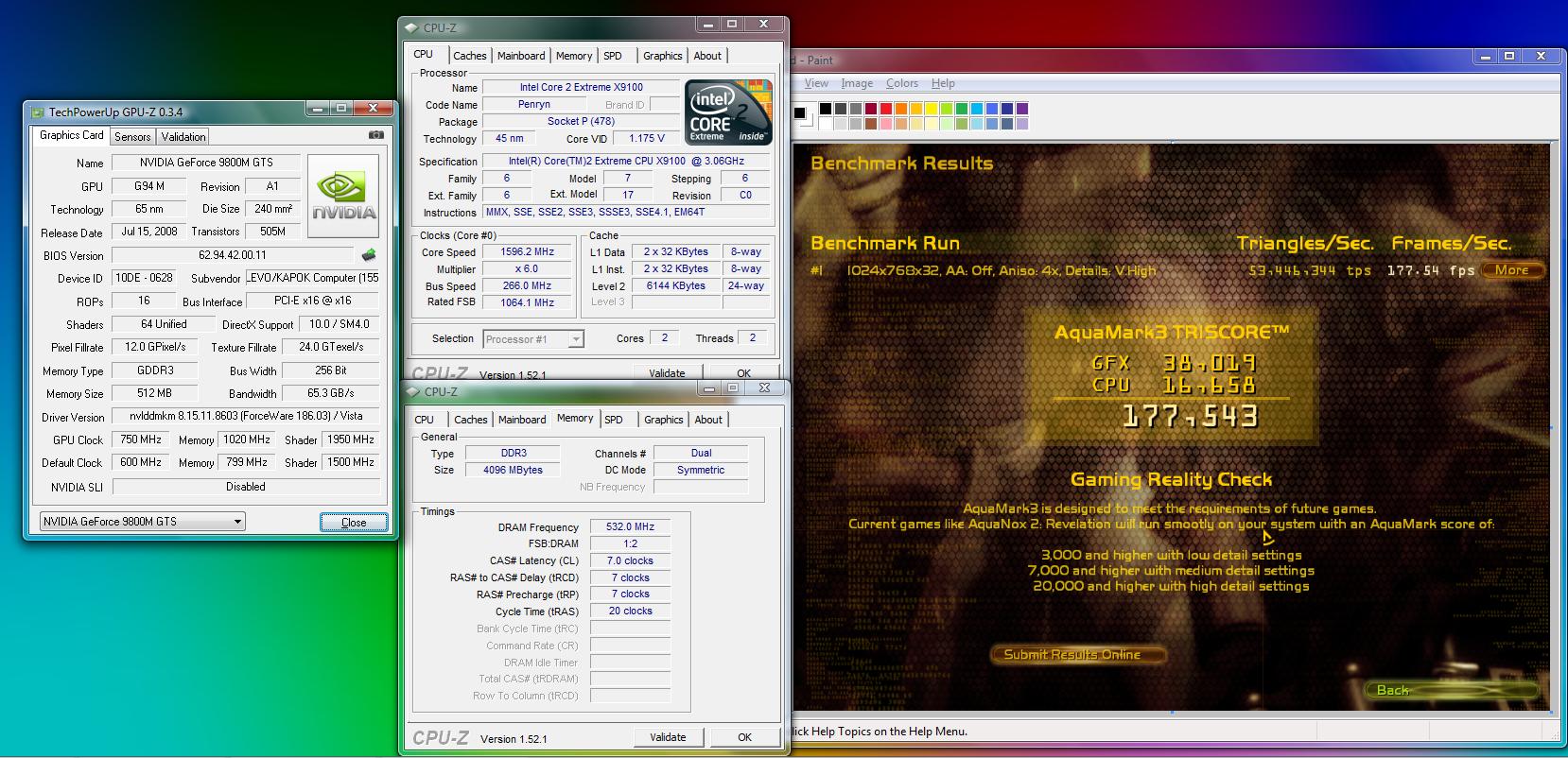The height and width of the screenshot is (758, 1568).
Task: Open the Colors menu in Paint
Action: (x=901, y=83)
